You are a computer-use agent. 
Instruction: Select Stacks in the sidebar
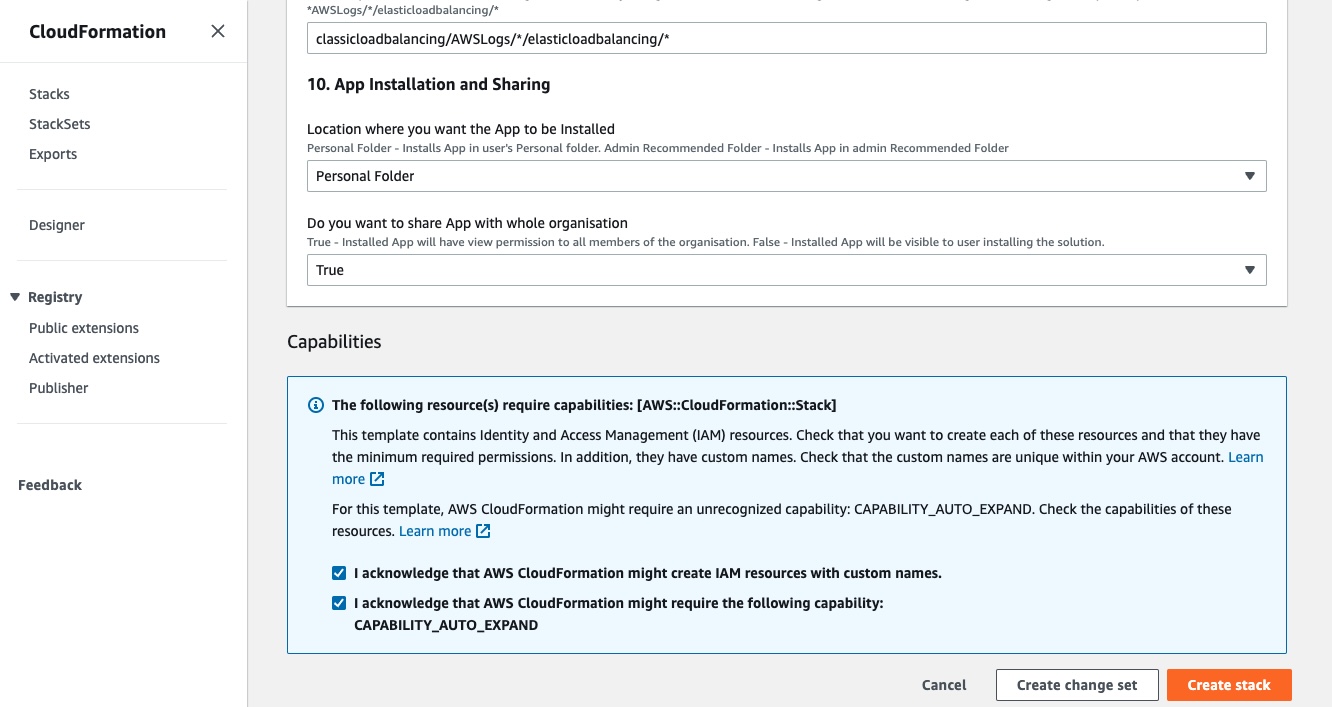tap(49, 94)
